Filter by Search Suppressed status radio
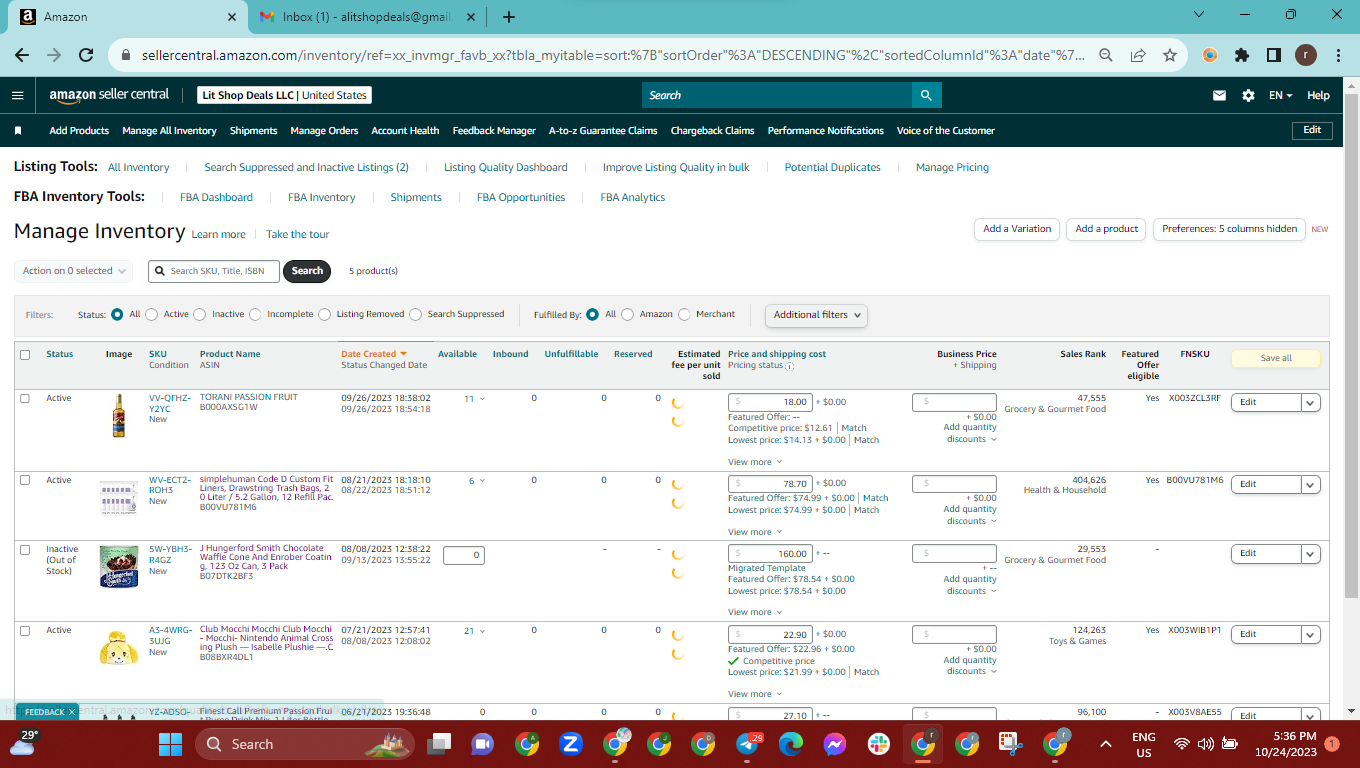Image resolution: width=1360 pixels, height=768 pixels. point(416,314)
